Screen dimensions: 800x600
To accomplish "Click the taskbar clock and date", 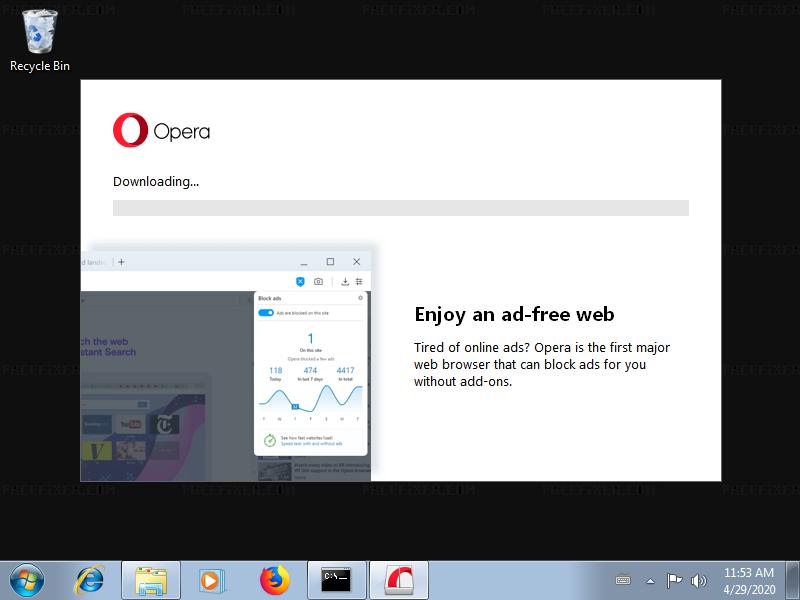I will click(749, 580).
